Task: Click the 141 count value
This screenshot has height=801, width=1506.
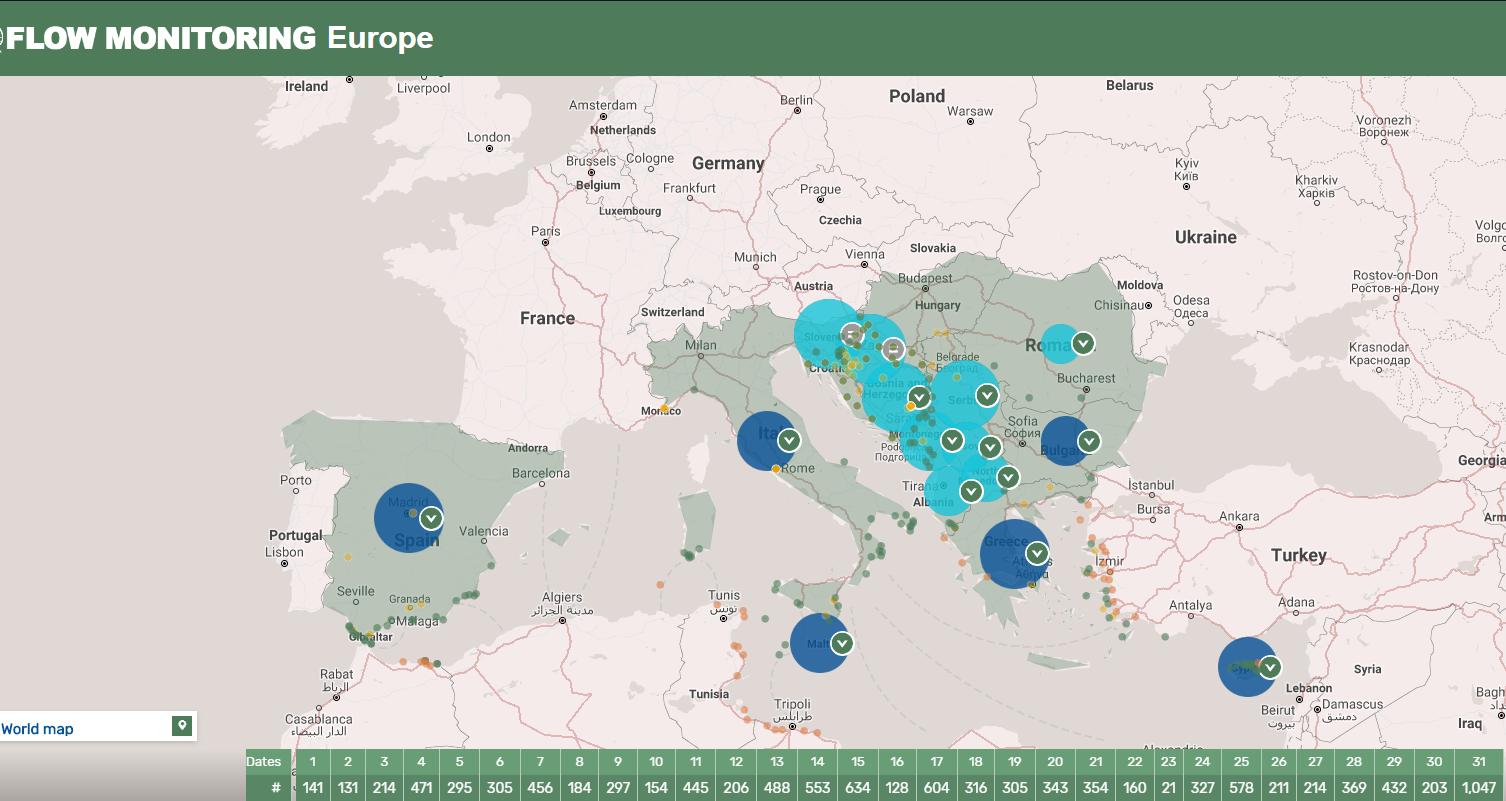Action: pos(312,788)
